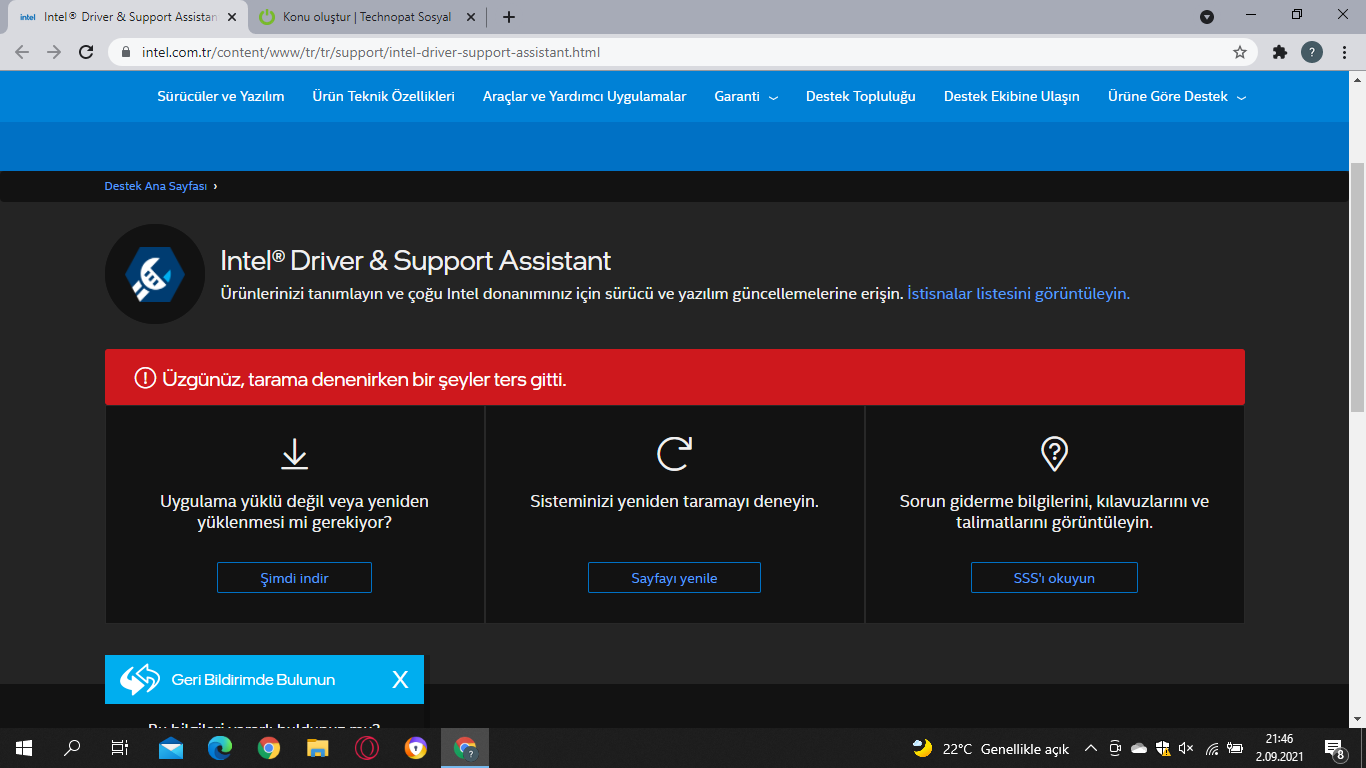
Task: Click the page vertical scrollbar thumb
Action: click(x=1357, y=285)
